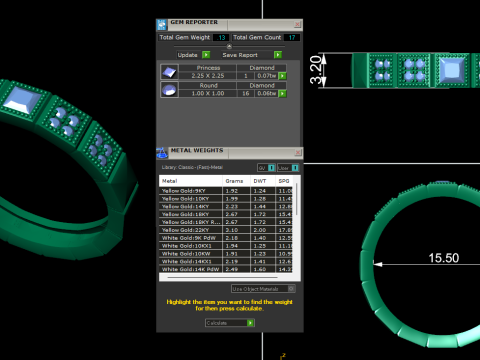
Task: Select the 15.50 diameter dimension
Action: 444,258
